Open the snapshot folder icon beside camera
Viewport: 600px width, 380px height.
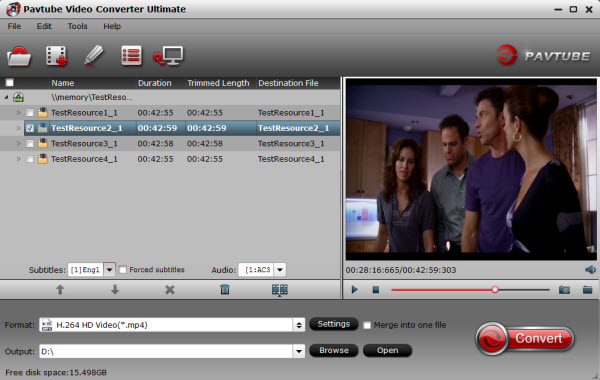pos(587,290)
